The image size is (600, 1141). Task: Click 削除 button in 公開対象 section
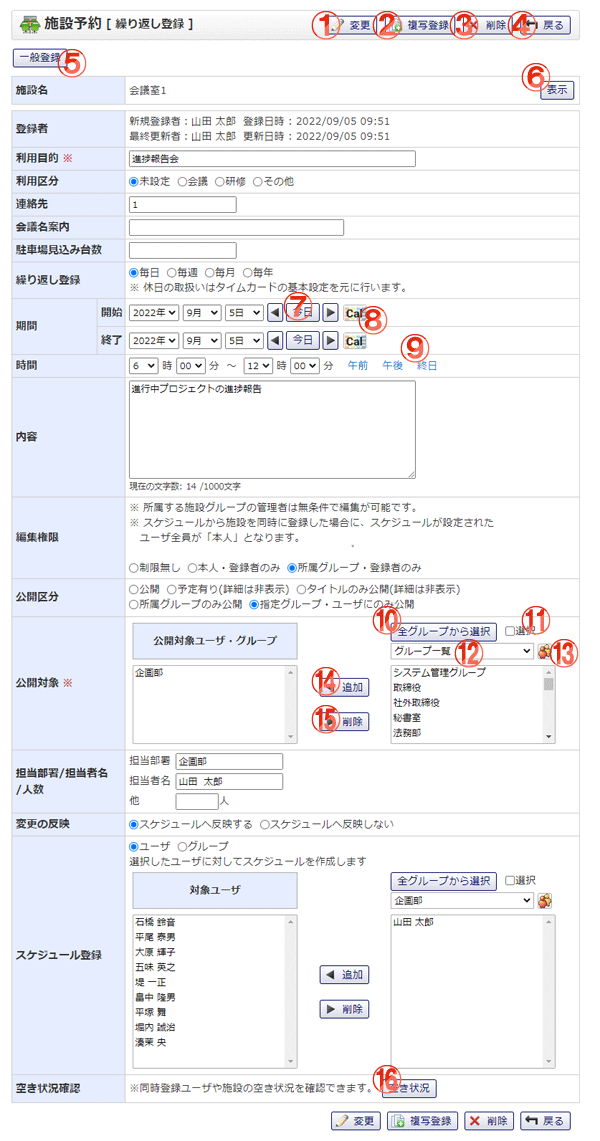(x=345, y=721)
